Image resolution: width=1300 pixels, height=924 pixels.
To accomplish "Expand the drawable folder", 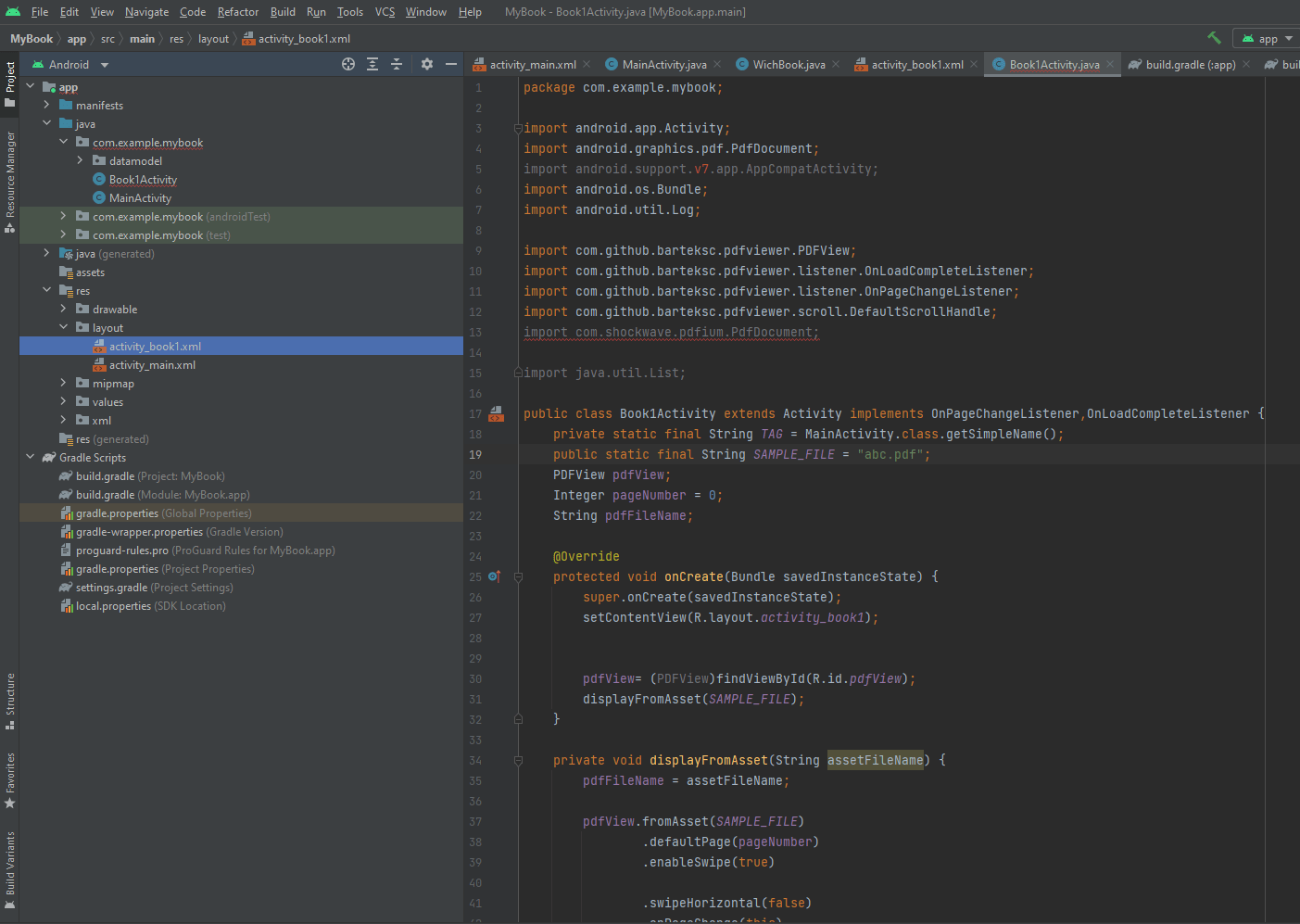I will coord(64,309).
